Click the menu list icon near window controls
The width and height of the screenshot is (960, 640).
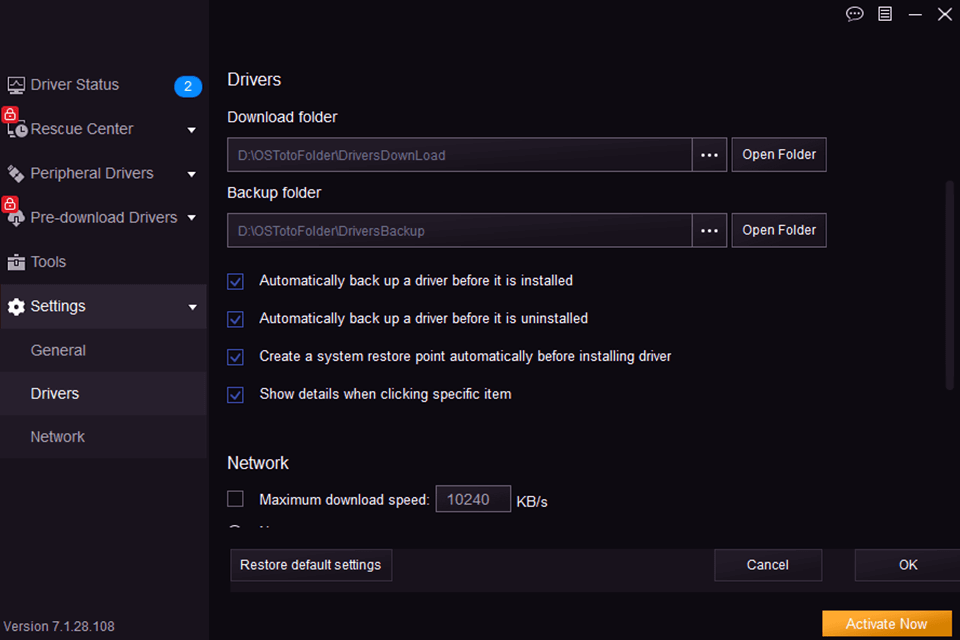(x=884, y=14)
